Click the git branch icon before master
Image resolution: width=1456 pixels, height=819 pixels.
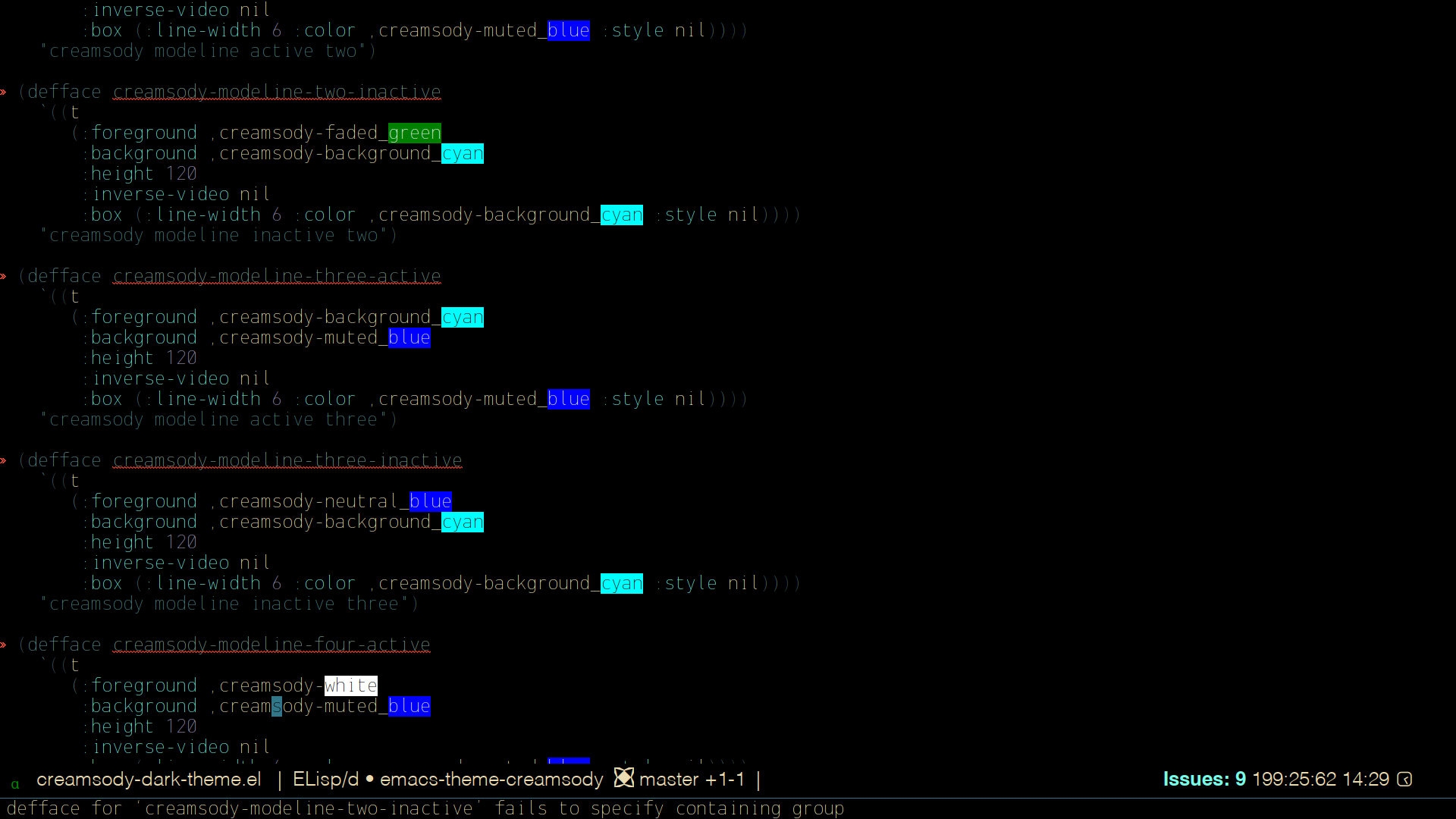click(623, 778)
